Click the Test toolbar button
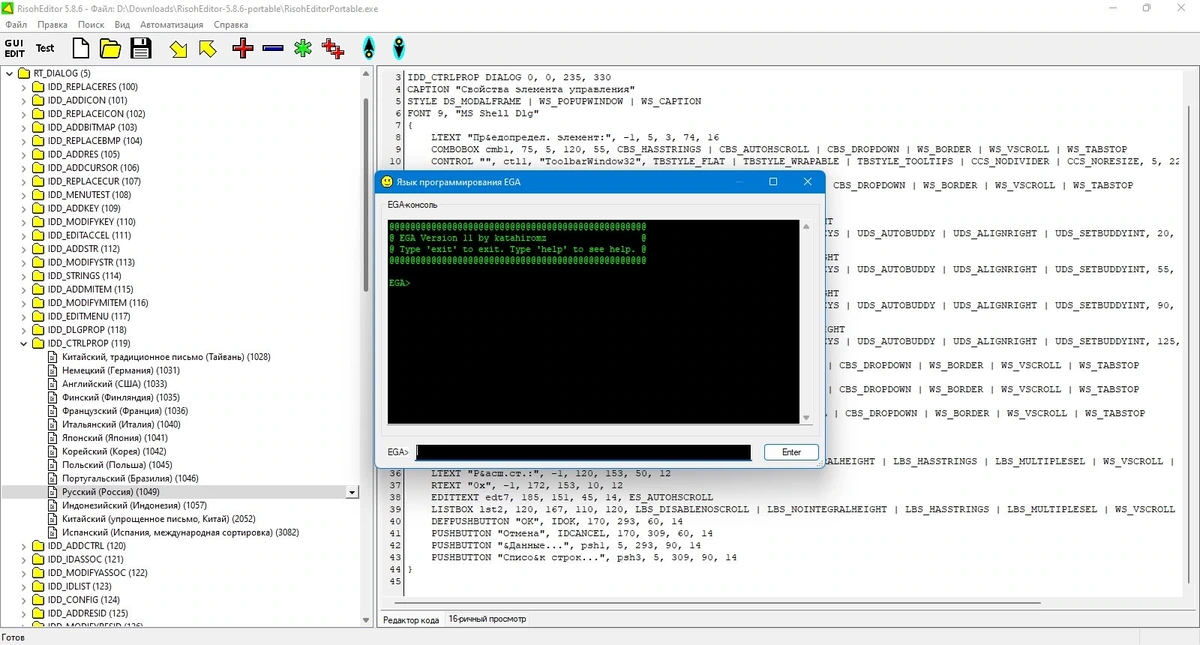Image resolution: width=1200 pixels, height=645 pixels. coord(46,48)
